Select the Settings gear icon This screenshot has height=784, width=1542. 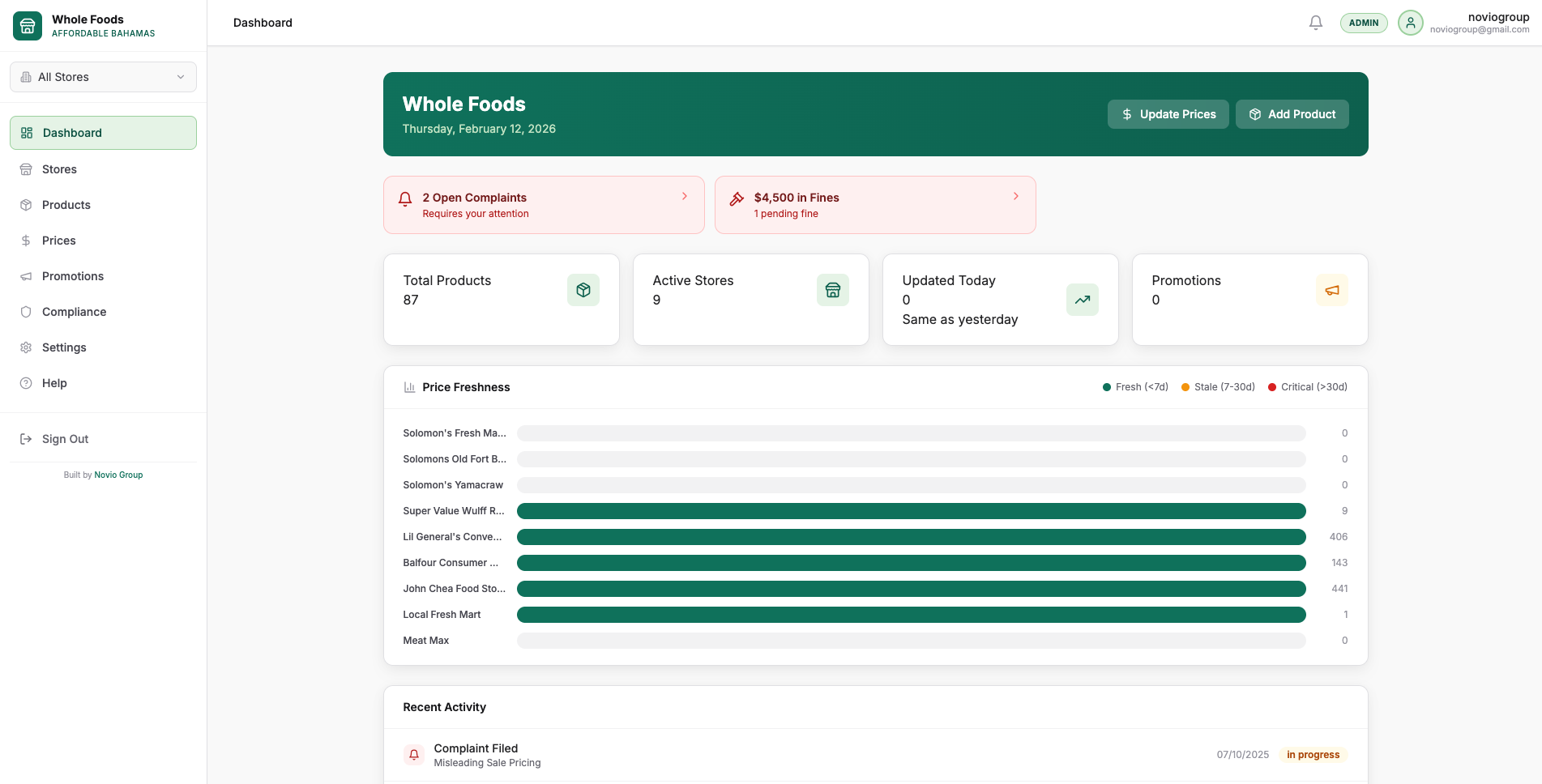26,347
